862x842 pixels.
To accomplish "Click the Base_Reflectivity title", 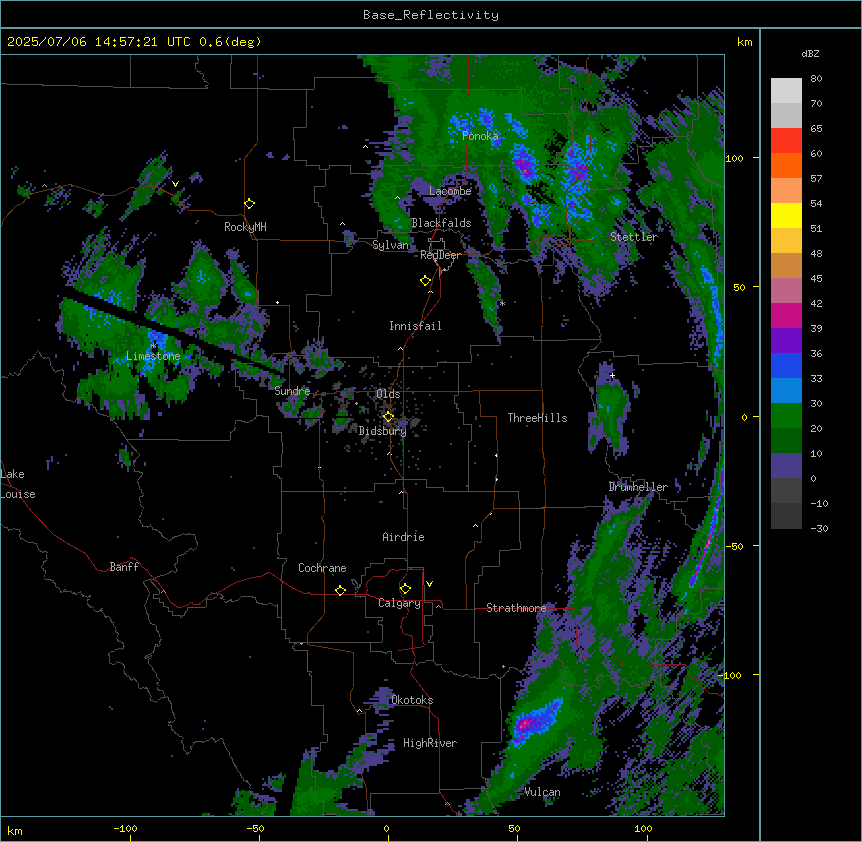I will point(431,15).
